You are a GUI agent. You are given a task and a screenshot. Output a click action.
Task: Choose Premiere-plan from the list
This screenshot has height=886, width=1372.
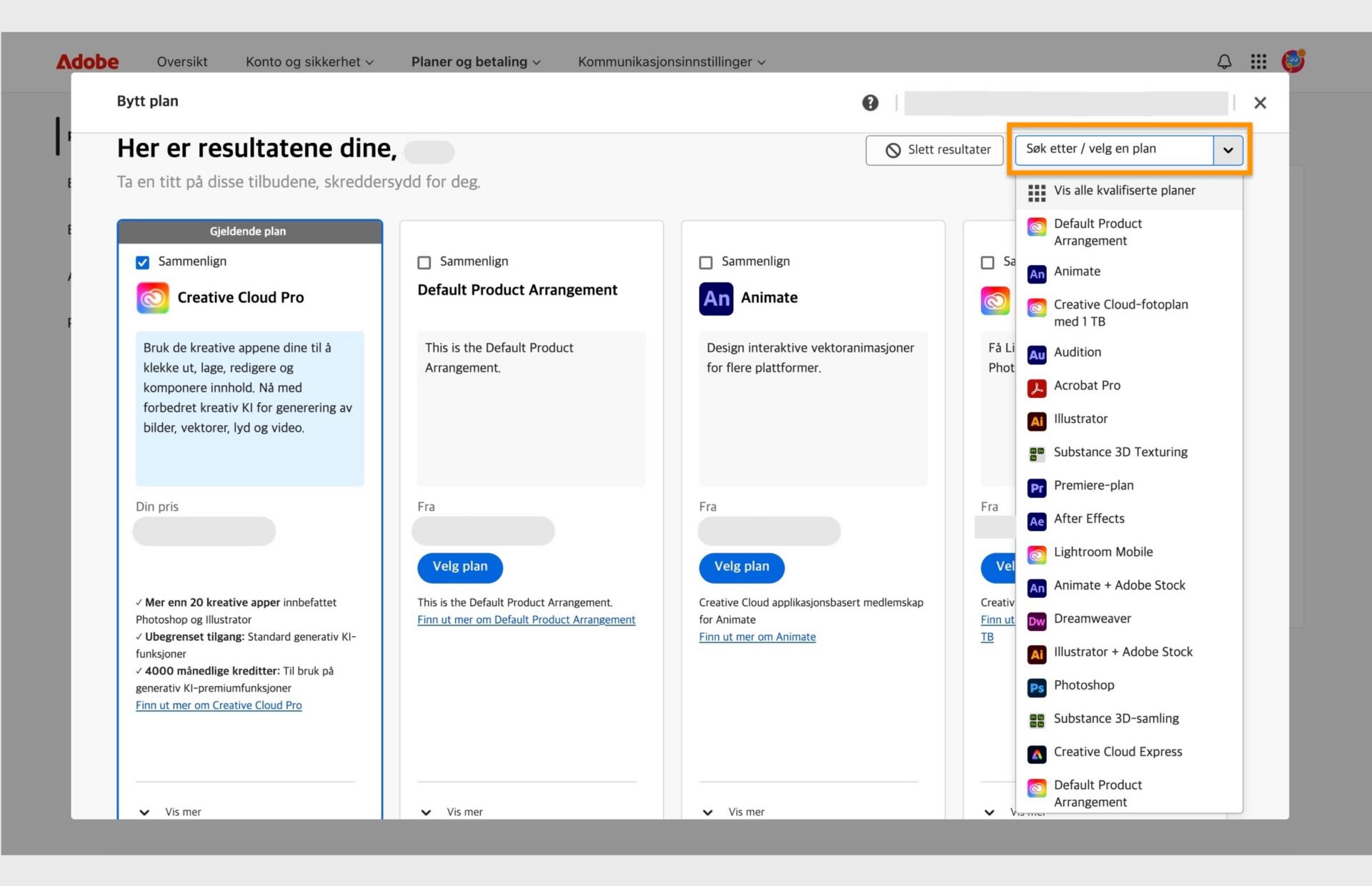click(1093, 486)
